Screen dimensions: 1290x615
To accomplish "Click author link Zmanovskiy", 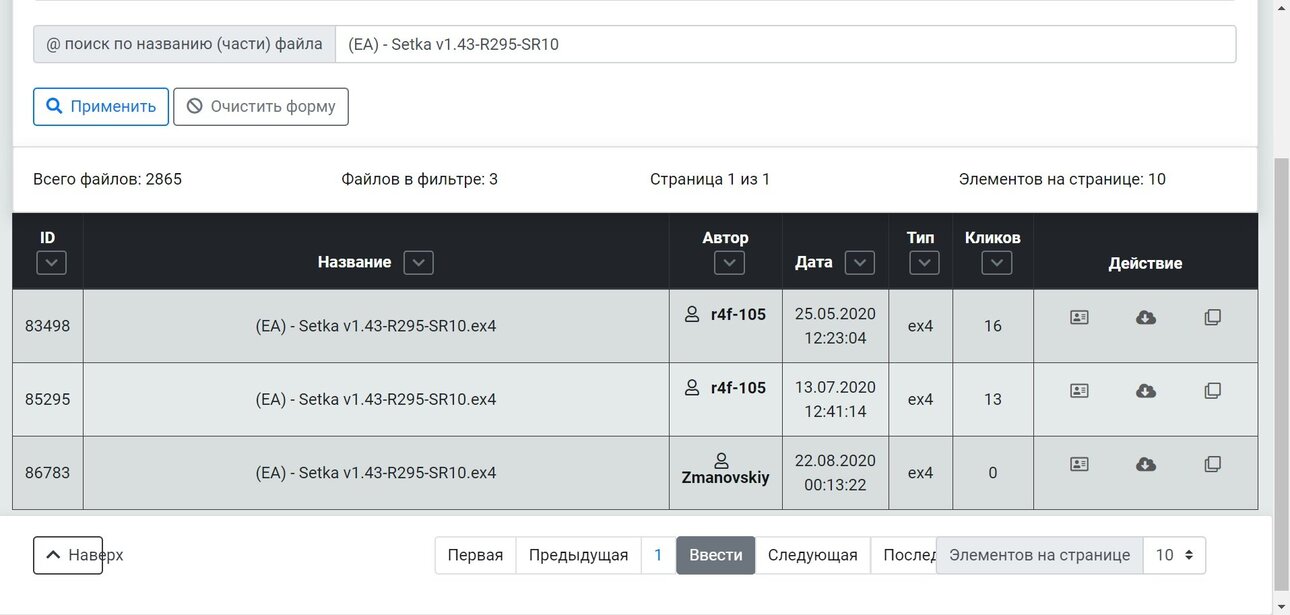I will [x=725, y=477].
